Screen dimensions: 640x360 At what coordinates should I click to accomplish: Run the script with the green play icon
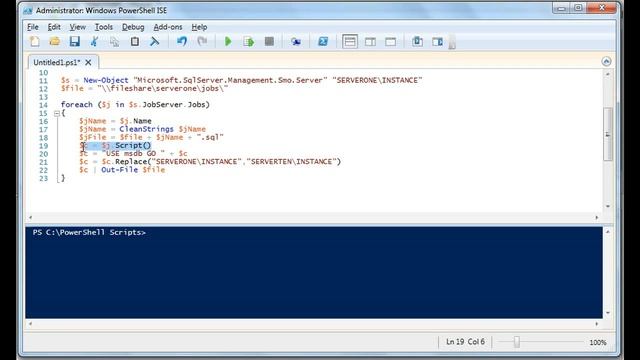tap(228, 42)
